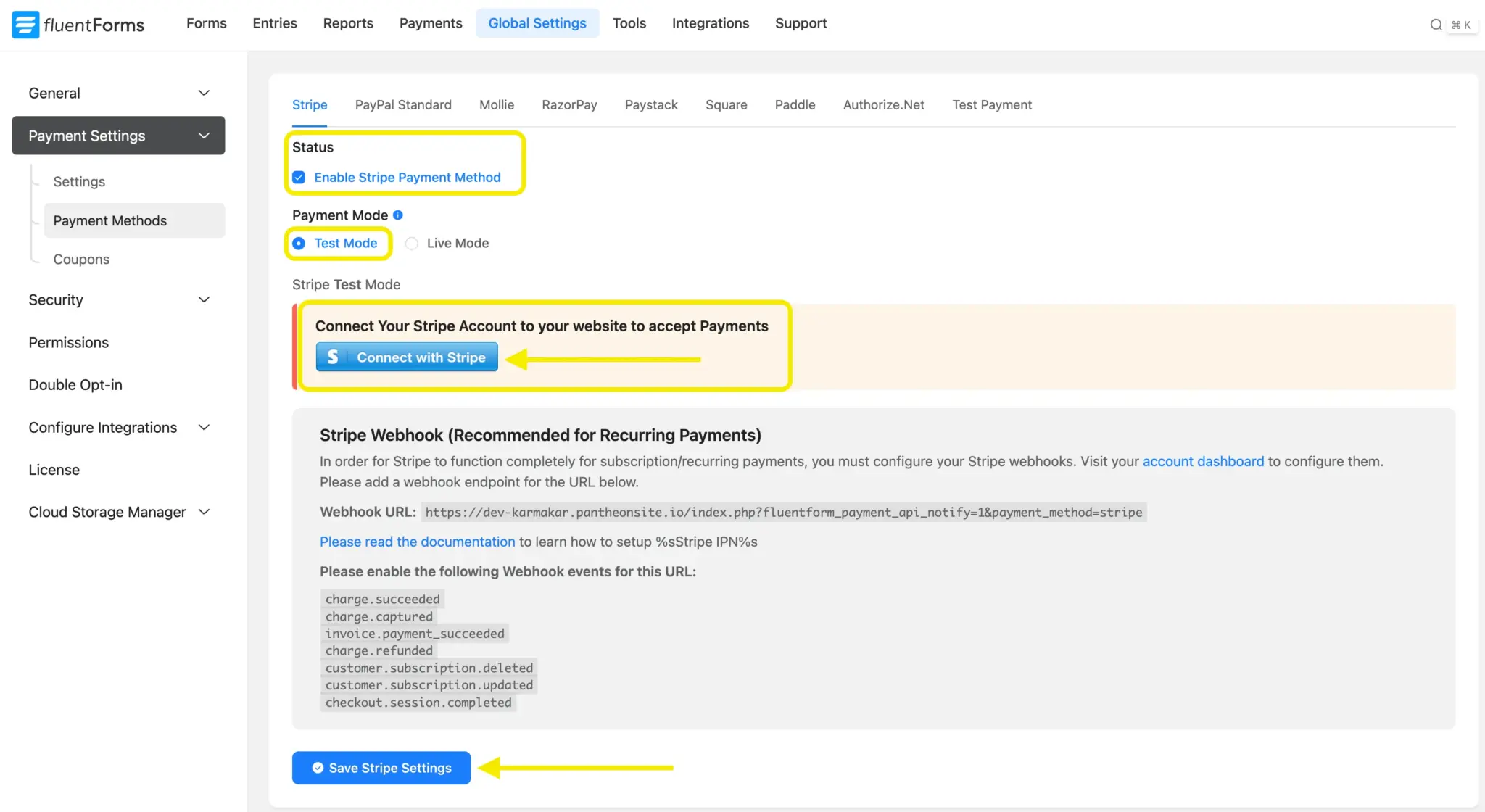The height and width of the screenshot is (812, 1485).
Task: Switch to Test Payment tab
Action: 991,105
